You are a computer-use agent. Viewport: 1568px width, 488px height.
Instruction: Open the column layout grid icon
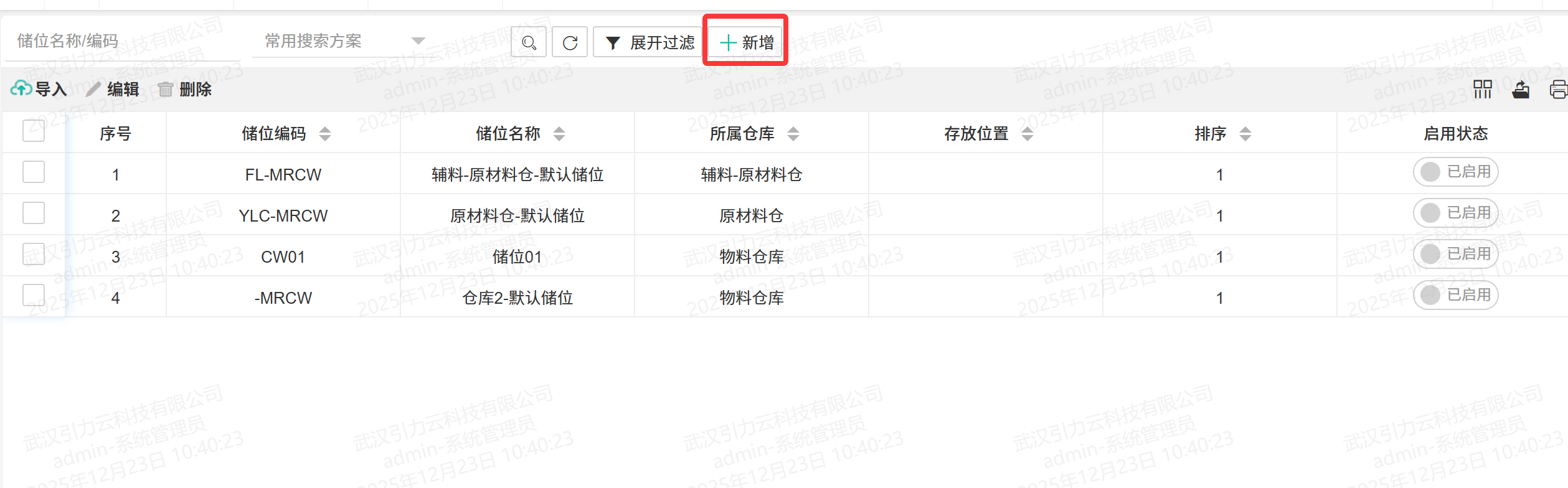[x=1483, y=89]
